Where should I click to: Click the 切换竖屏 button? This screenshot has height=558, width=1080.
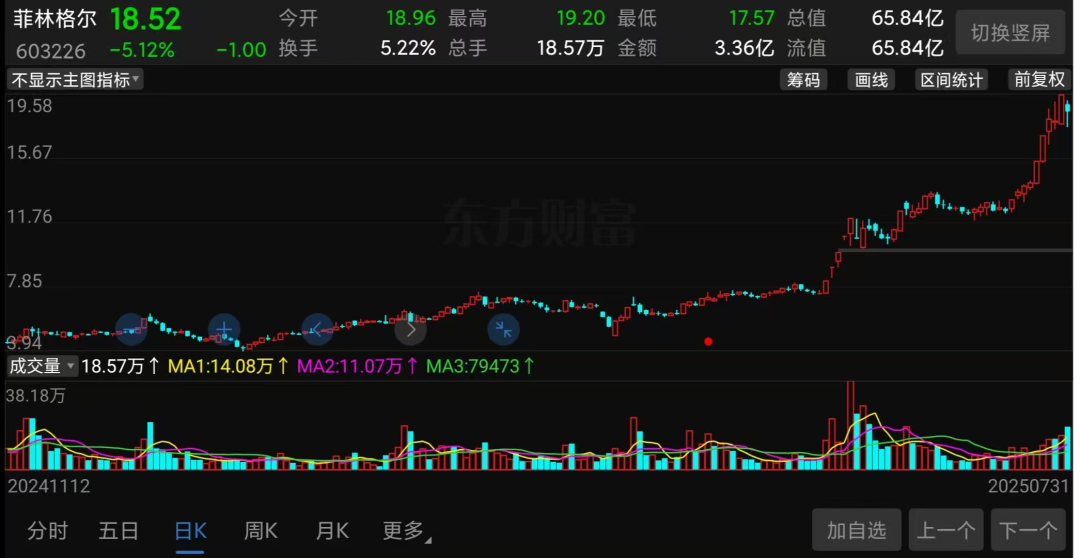1010,32
